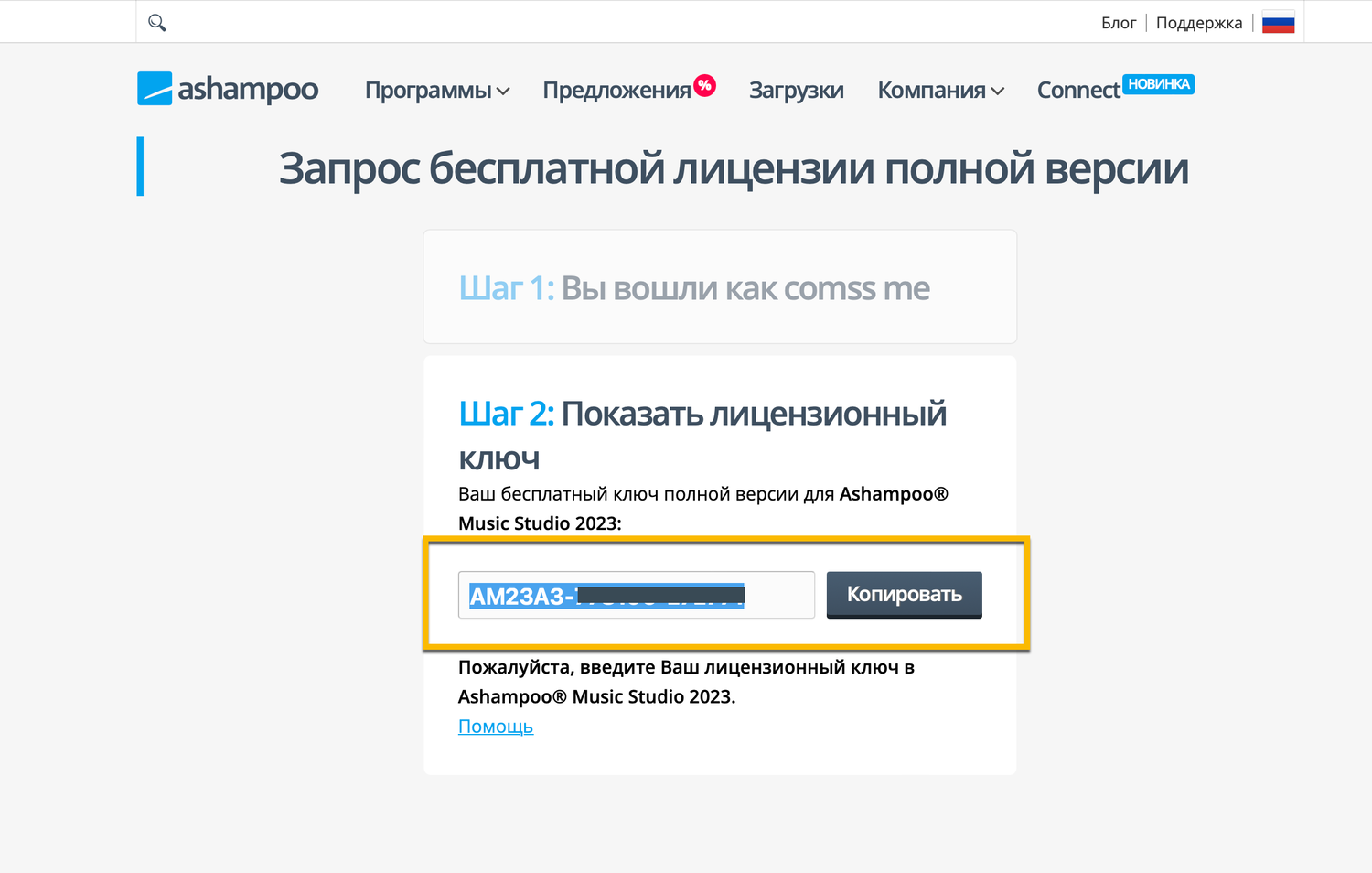
Task: Click the heading 'Шаг 2: Показать лицензионный ключ'
Action: coord(702,435)
